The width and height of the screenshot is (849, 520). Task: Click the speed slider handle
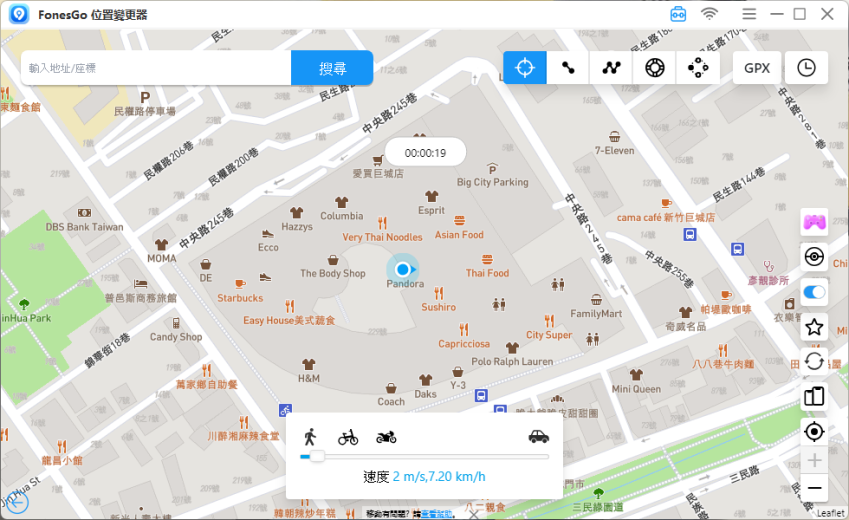coord(317,457)
